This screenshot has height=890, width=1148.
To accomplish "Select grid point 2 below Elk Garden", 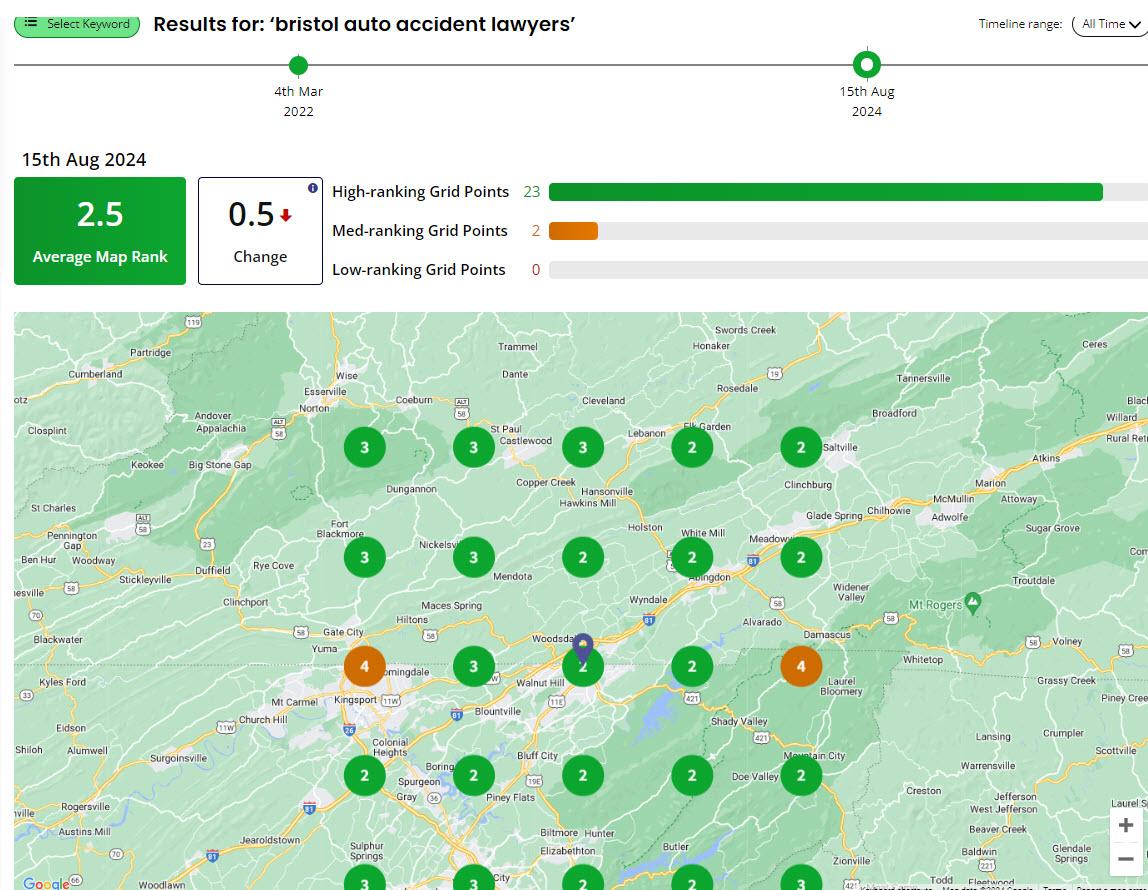I will [x=692, y=447].
